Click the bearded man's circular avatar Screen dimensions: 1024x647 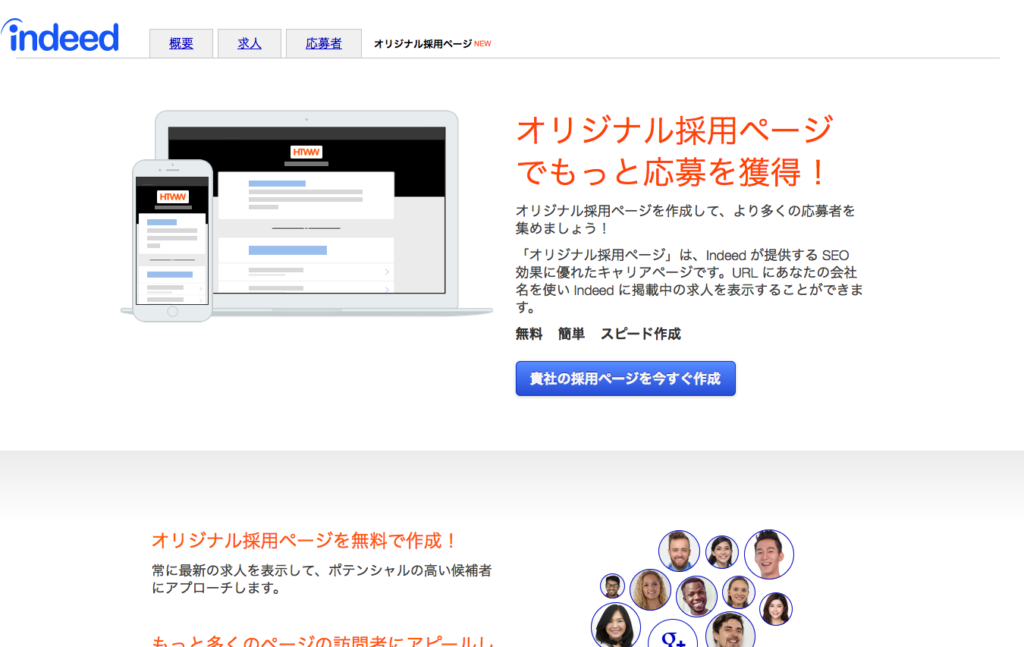point(679,551)
